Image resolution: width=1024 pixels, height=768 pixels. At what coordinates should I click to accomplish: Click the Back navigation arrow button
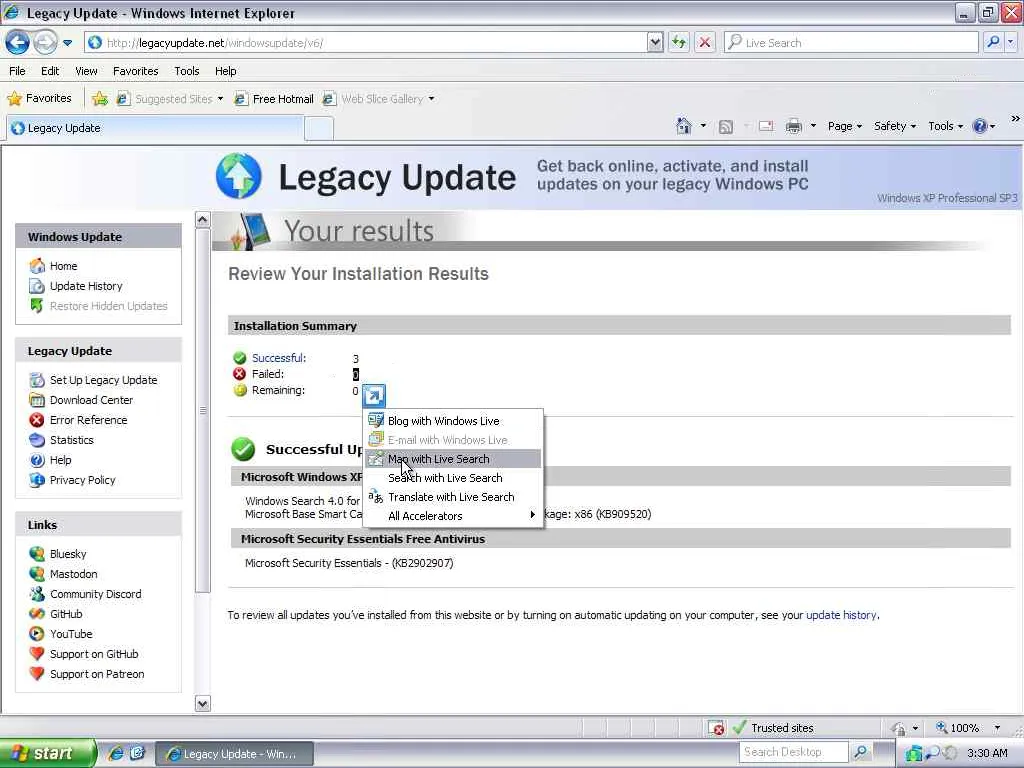18,43
